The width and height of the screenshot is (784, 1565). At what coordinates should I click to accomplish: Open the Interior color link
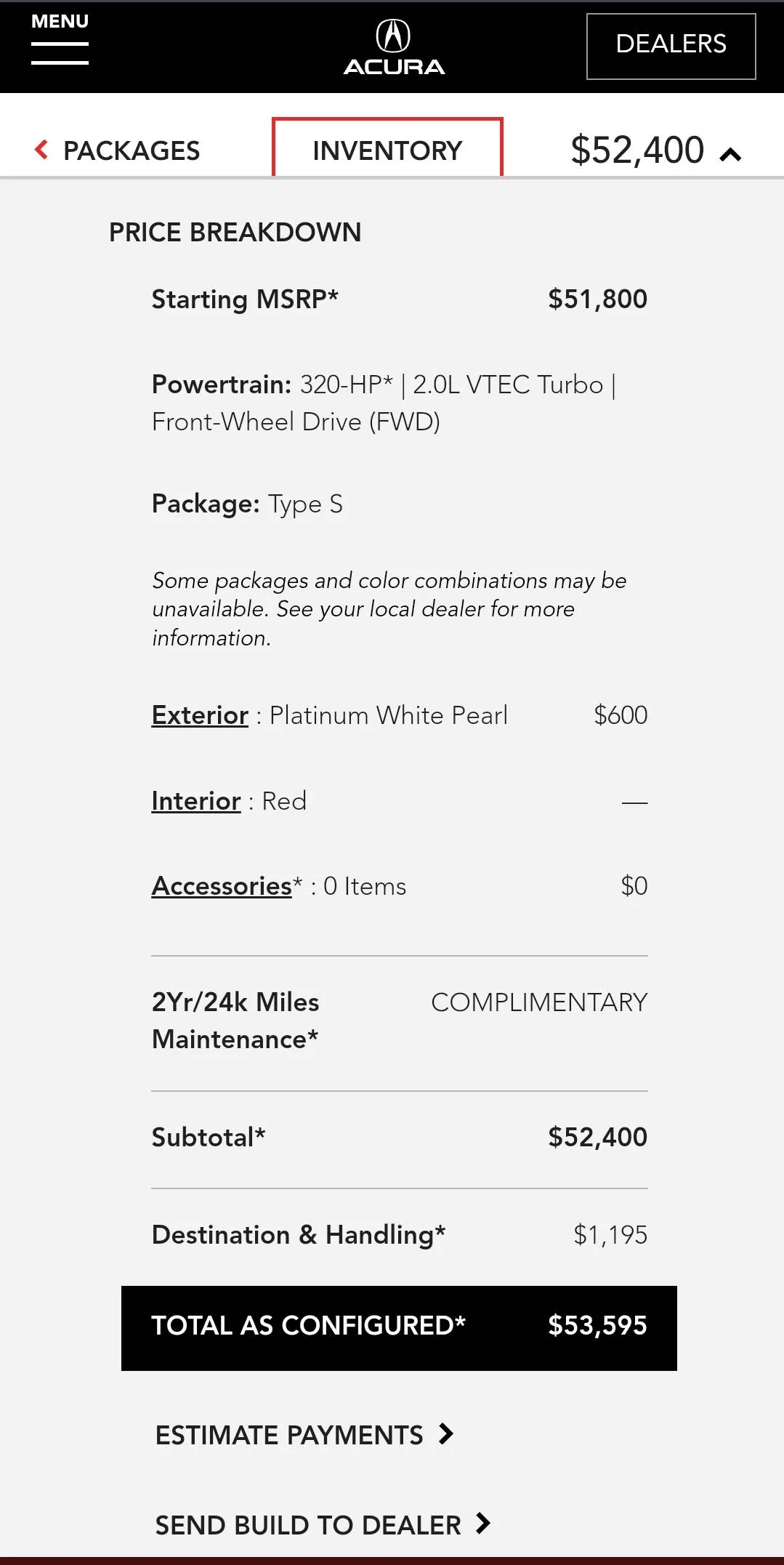pyautogui.click(x=195, y=801)
